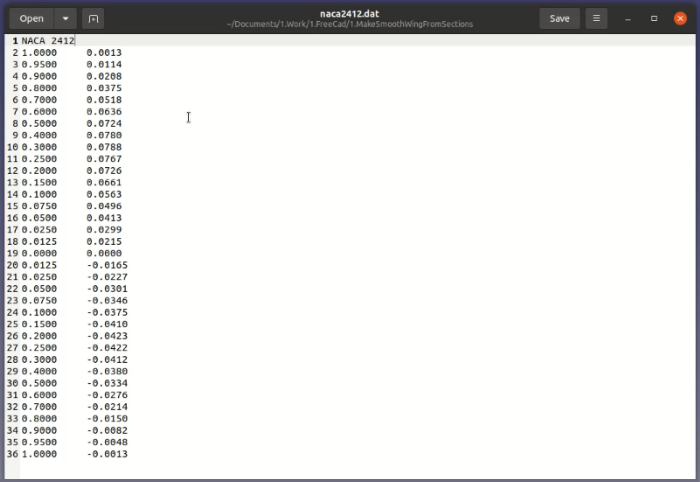Click the Open button
Image resolution: width=700 pixels, height=482 pixels.
(x=32, y=19)
